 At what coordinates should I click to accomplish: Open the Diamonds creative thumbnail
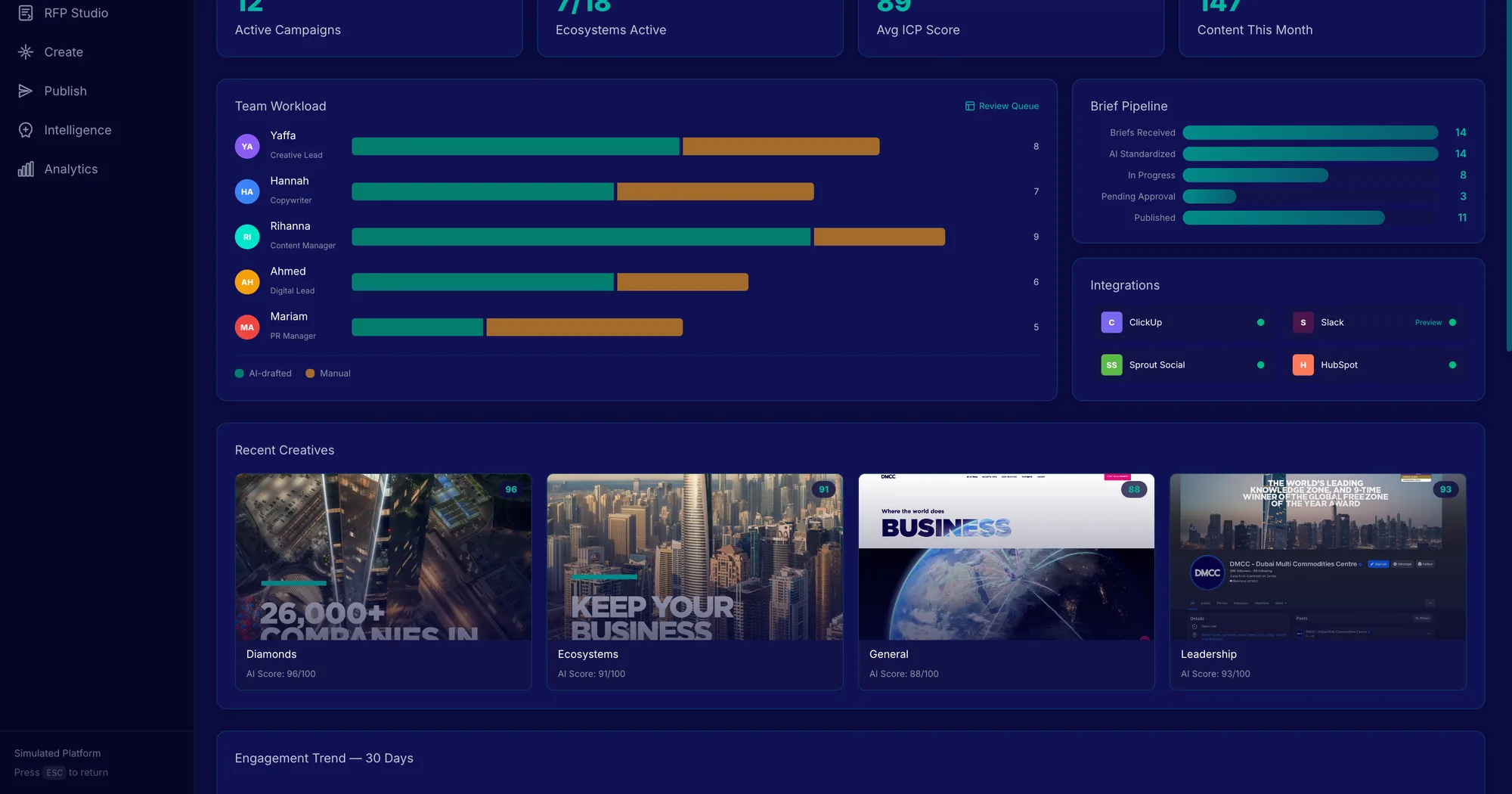tap(383, 557)
